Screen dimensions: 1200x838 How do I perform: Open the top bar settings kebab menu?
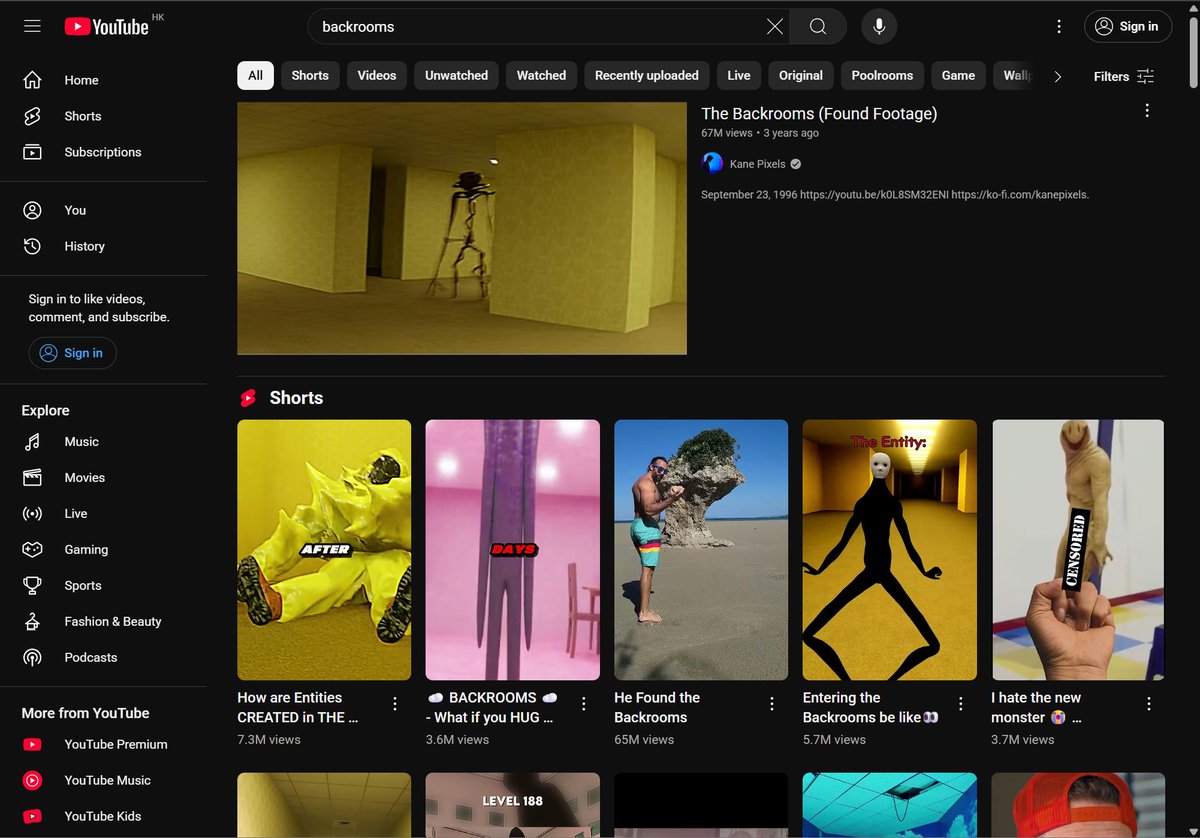tap(1059, 27)
